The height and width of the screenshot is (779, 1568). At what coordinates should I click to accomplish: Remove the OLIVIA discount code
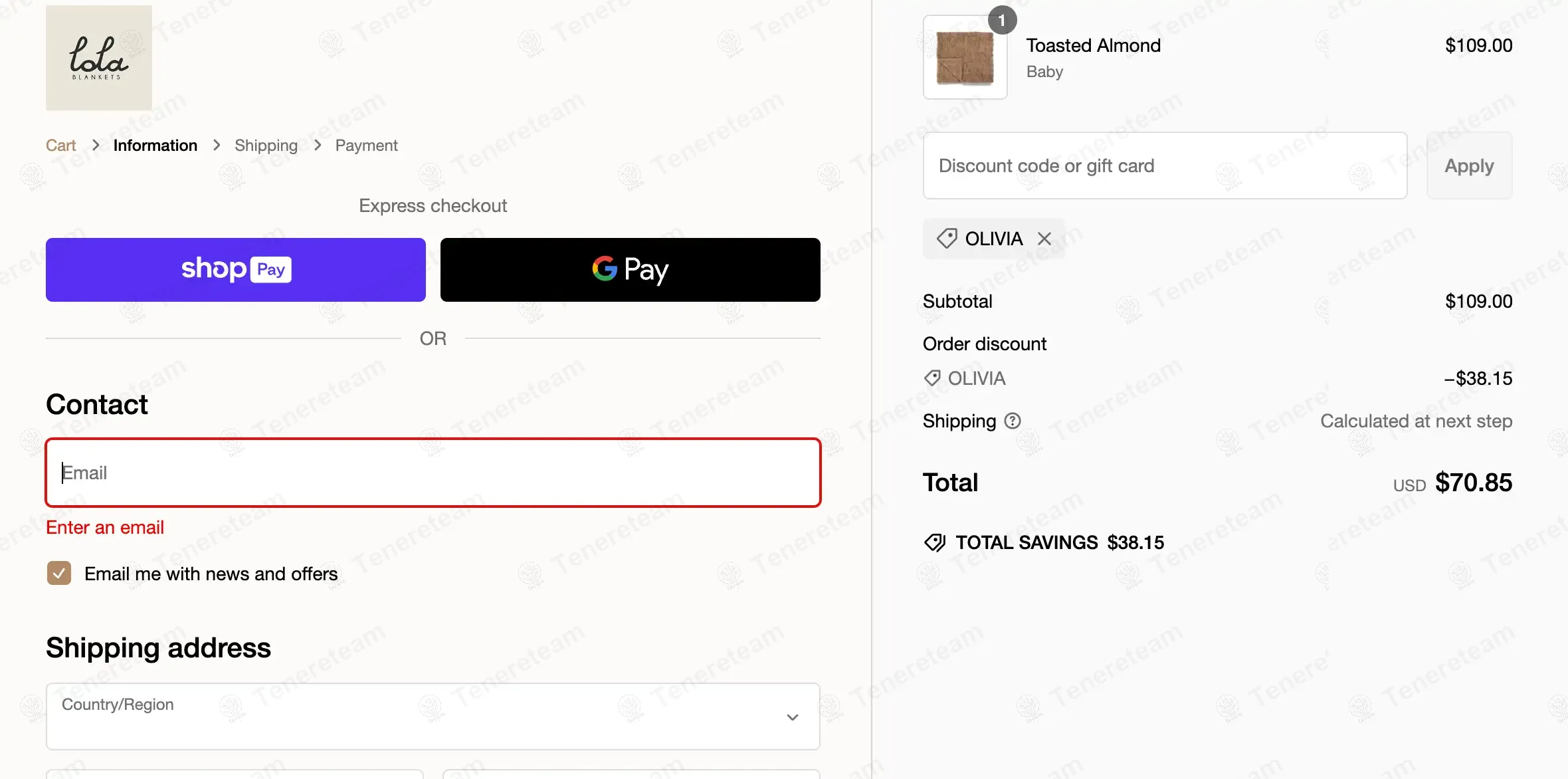point(1044,239)
